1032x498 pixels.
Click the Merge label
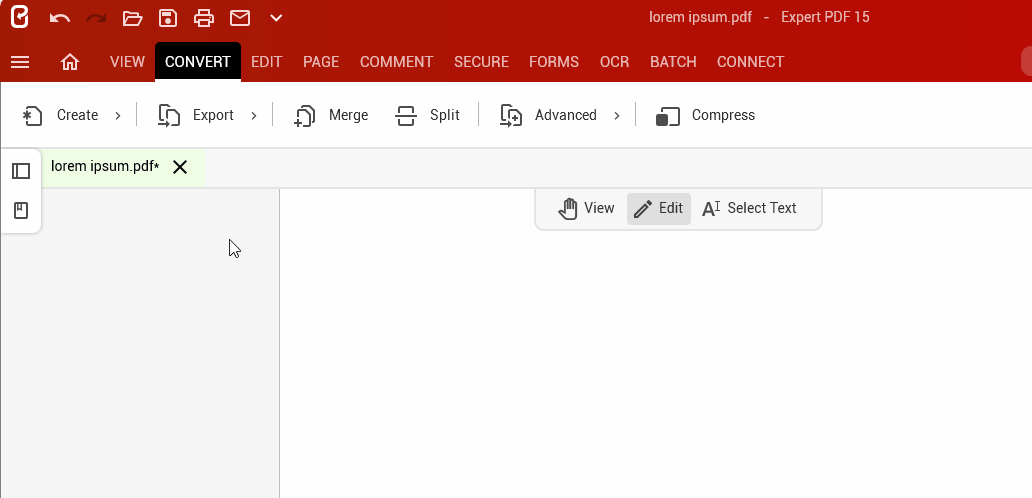(348, 115)
